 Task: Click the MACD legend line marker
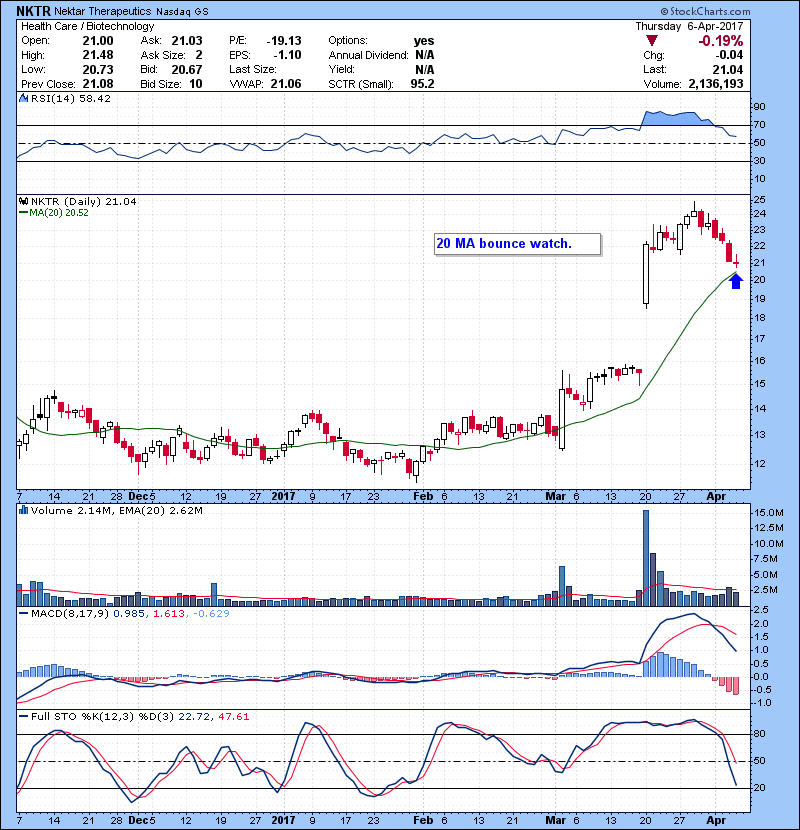point(23,614)
